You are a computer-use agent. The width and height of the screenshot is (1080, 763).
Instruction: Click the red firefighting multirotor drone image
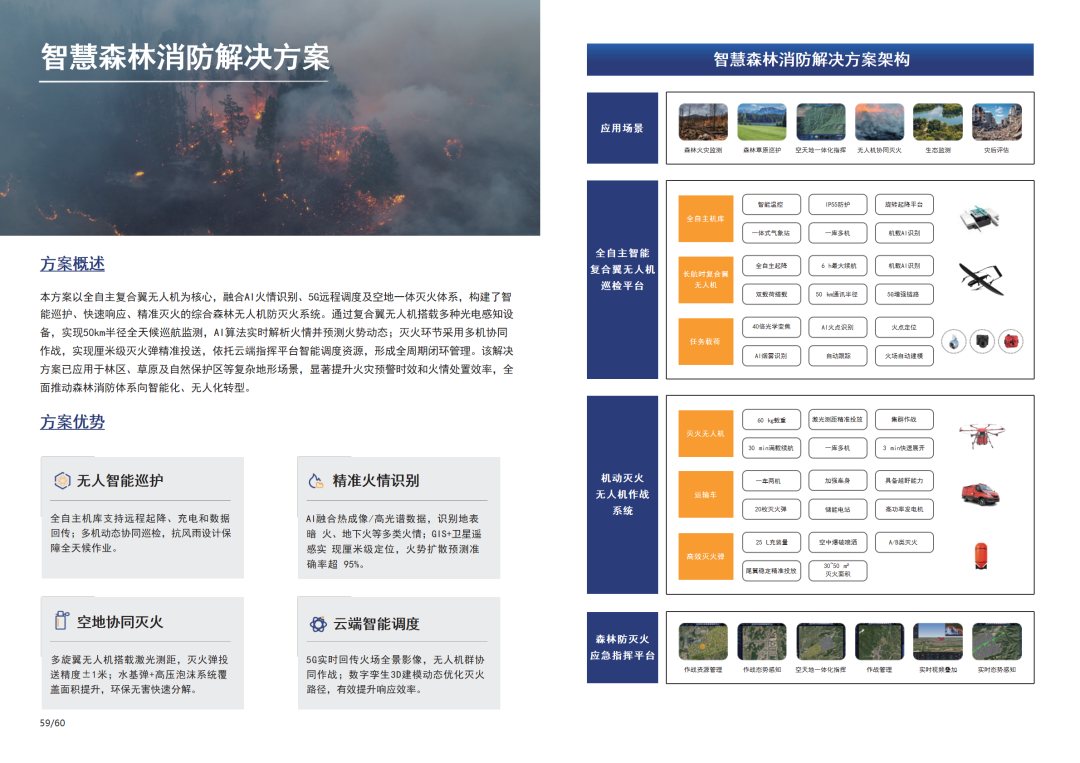pos(980,433)
